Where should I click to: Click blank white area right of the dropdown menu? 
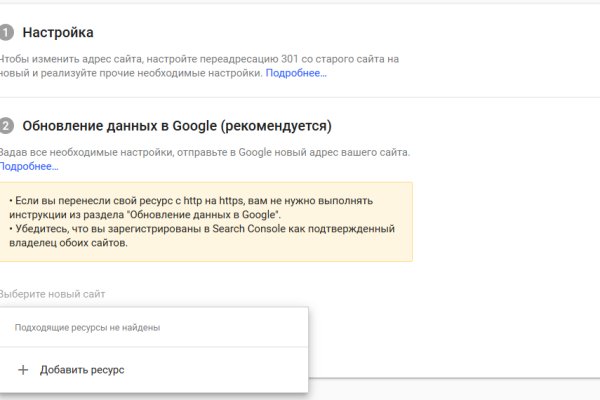(450, 340)
